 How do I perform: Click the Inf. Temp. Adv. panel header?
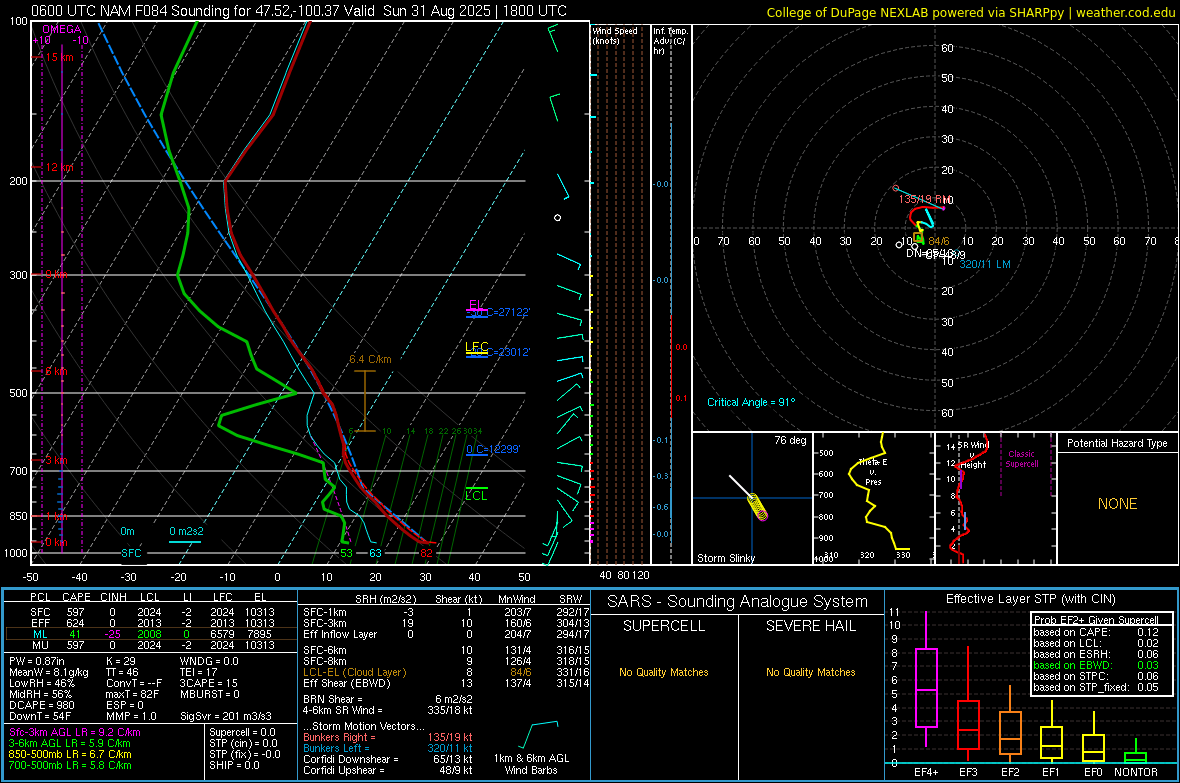(670, 41)
